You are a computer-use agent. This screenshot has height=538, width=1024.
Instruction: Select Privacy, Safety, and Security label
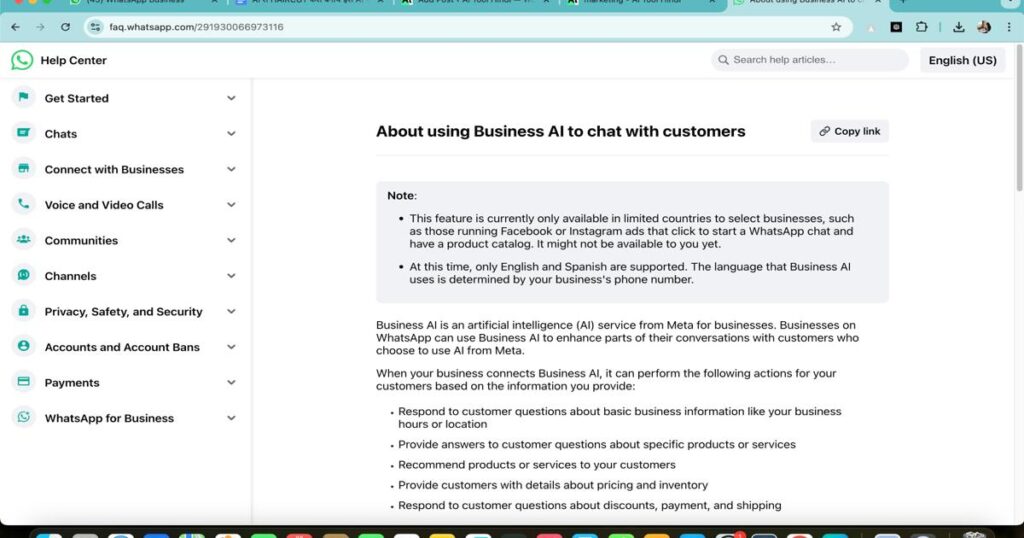123,311
